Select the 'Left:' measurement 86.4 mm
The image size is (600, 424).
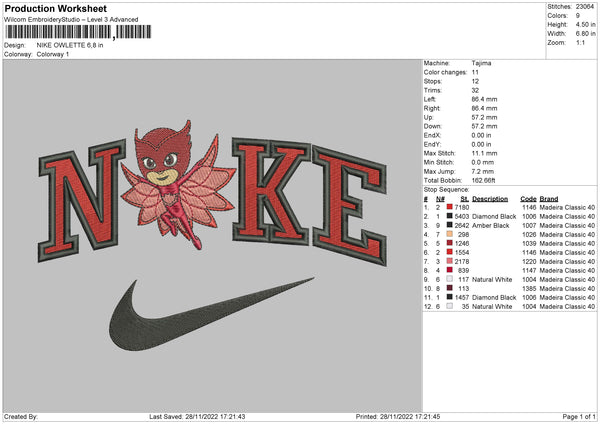point(484,99)
